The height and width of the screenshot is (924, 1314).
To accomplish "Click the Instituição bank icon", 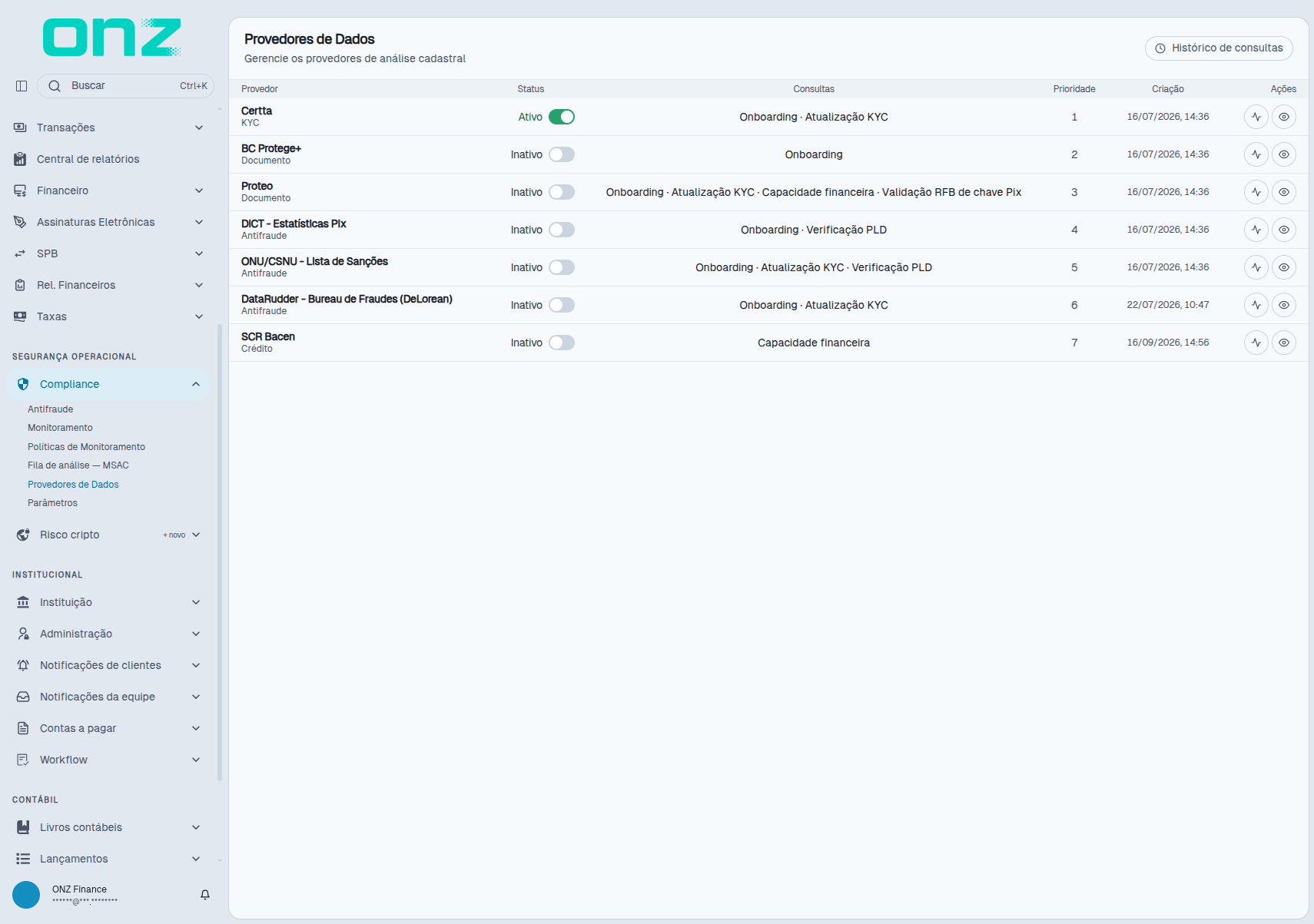I will [x=23, y=602].
